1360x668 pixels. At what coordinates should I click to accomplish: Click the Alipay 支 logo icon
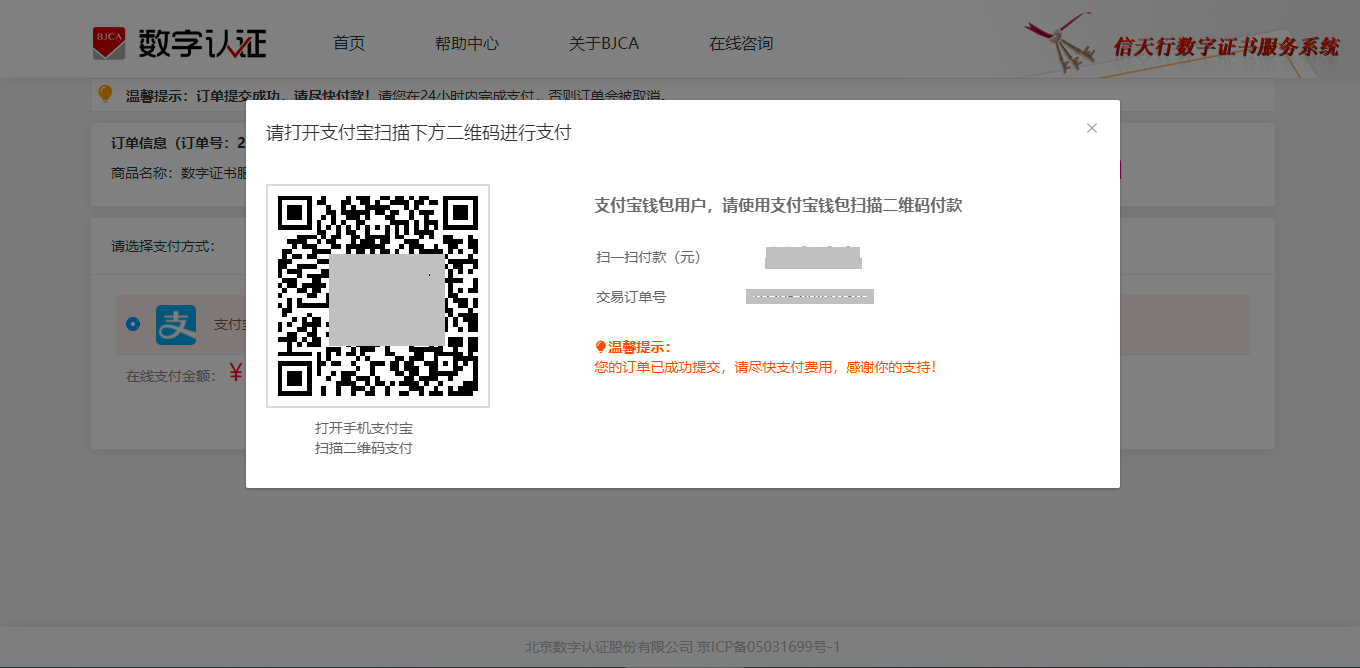click(176, 325)
